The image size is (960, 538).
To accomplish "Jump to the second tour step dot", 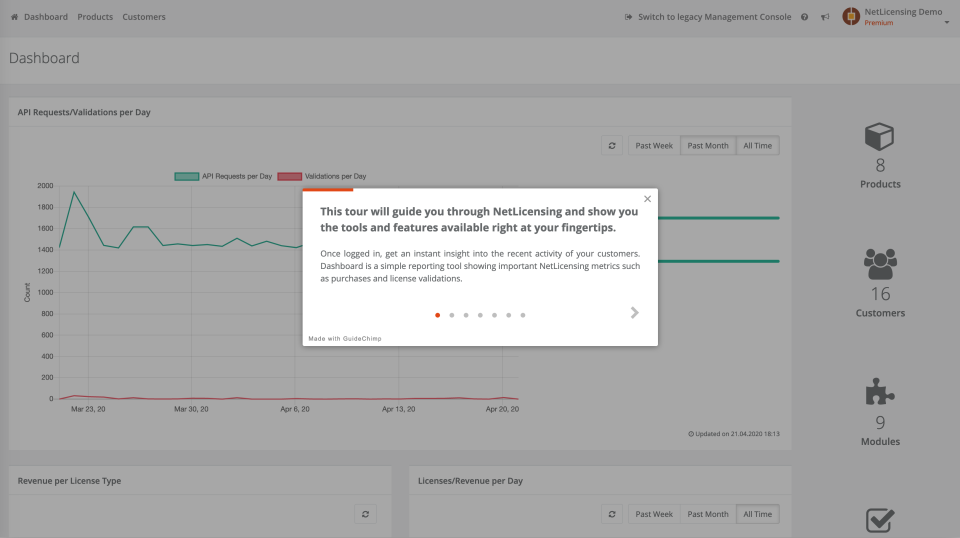I will tap(452, 315).
